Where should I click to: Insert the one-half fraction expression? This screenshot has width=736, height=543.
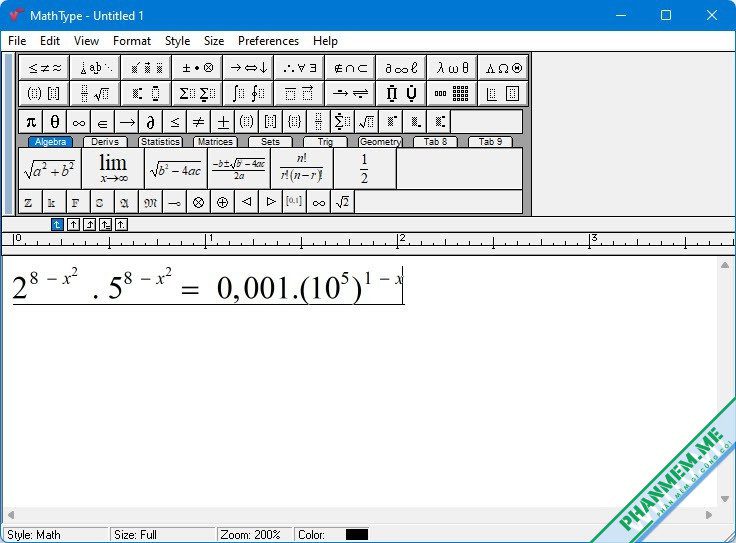coord(365,169)
